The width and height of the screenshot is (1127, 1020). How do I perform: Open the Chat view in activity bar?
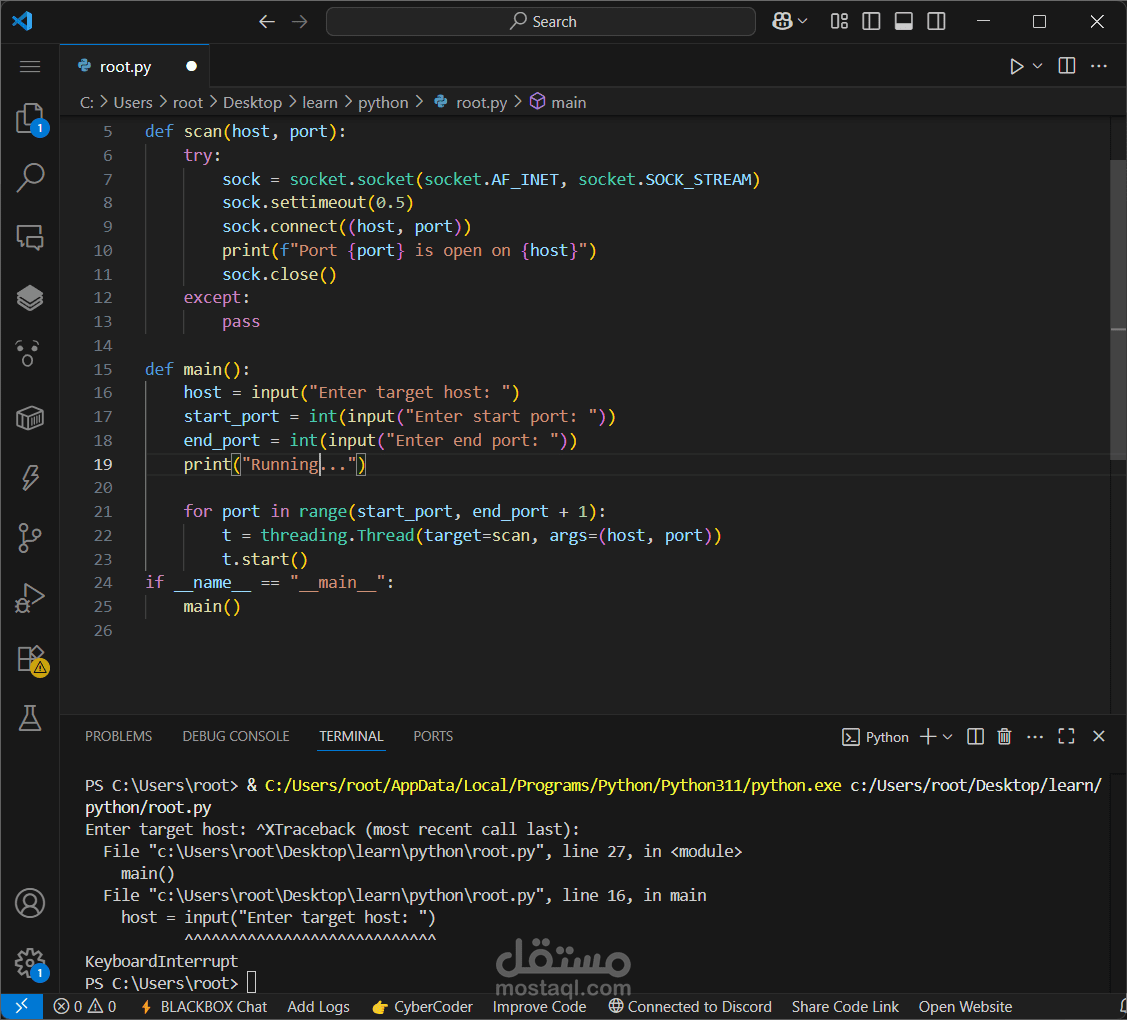30,237
